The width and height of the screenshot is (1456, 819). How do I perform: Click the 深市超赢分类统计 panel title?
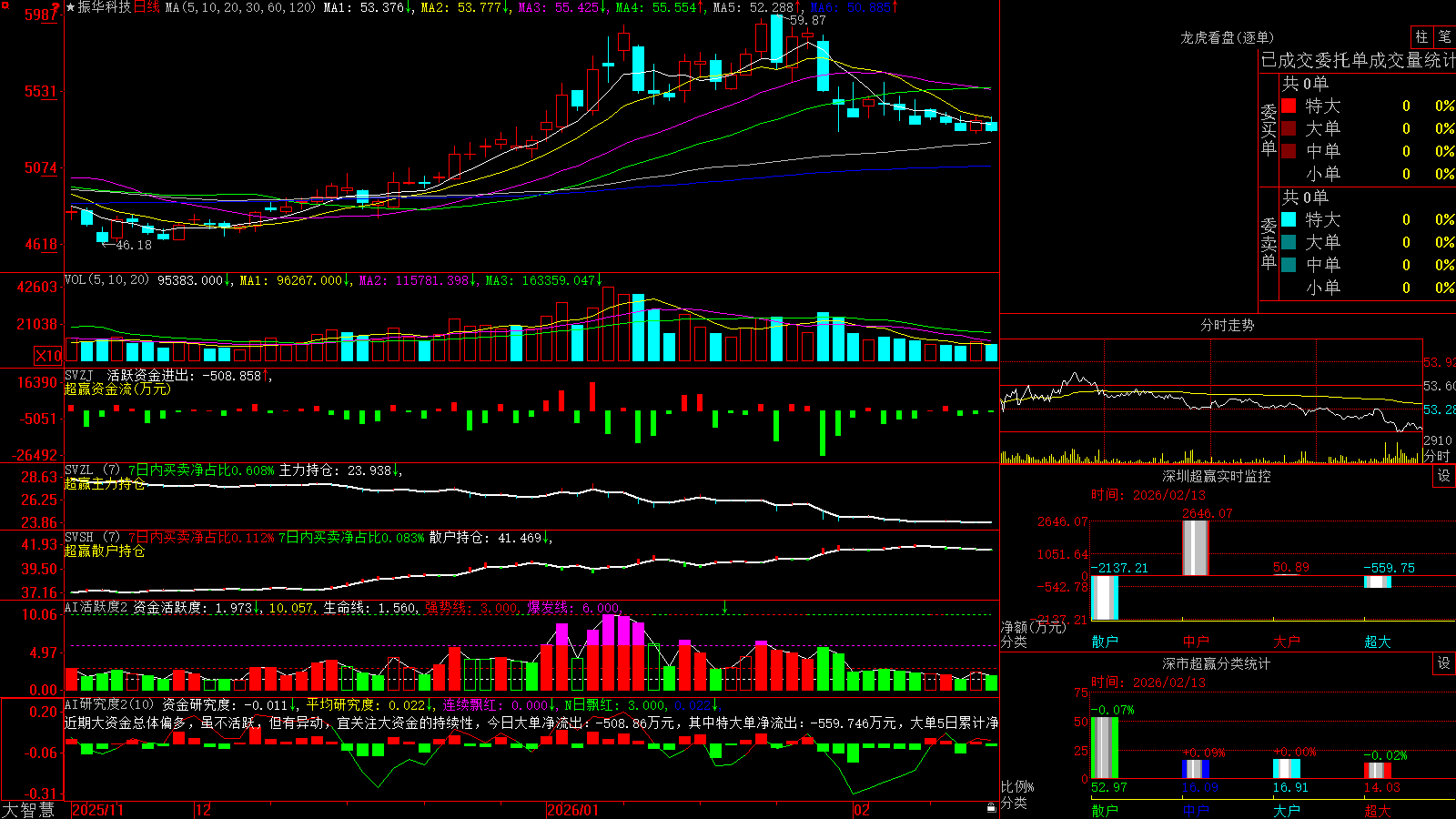tap(1217, 663)
